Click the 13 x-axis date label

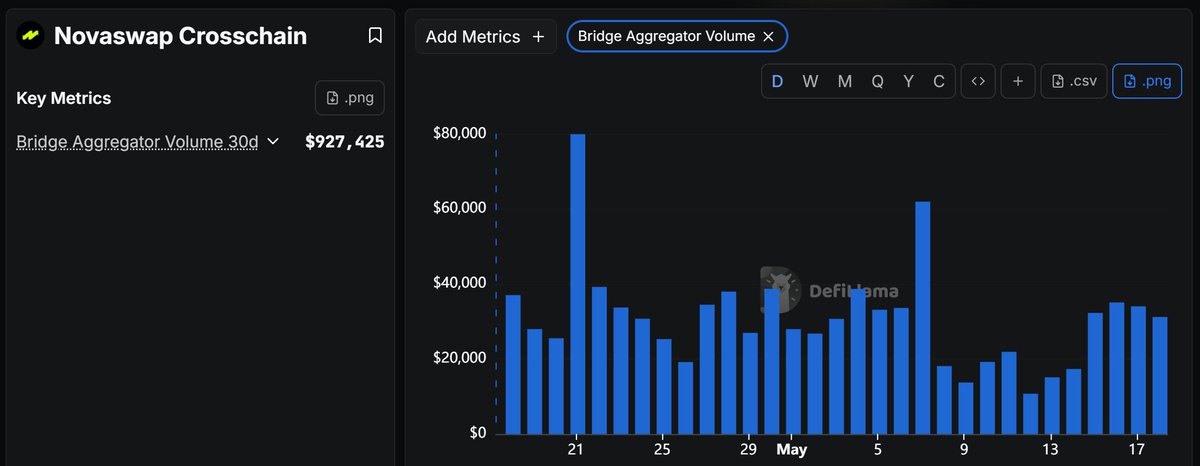[x=1051, y=449]
